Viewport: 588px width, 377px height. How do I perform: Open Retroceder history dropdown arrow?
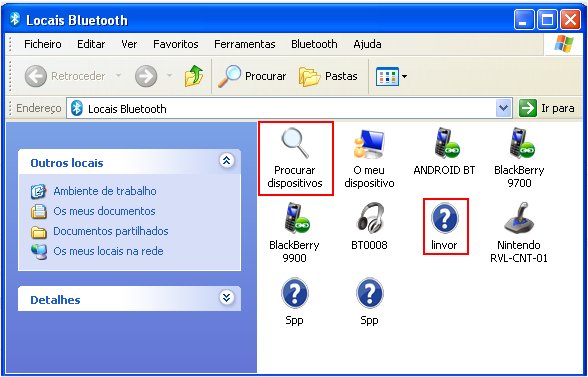point(118,76)
